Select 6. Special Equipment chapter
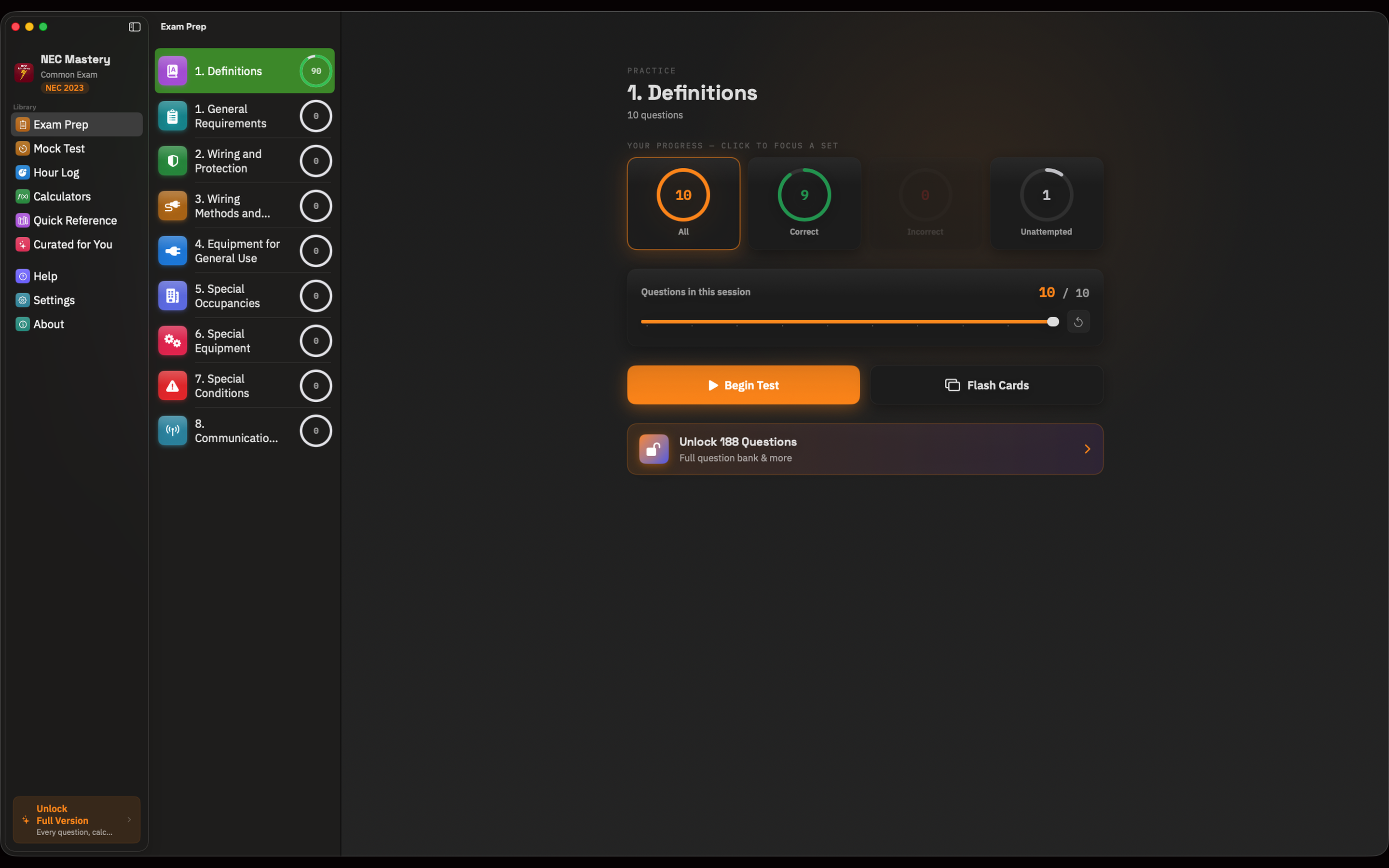 coord(245,341)
